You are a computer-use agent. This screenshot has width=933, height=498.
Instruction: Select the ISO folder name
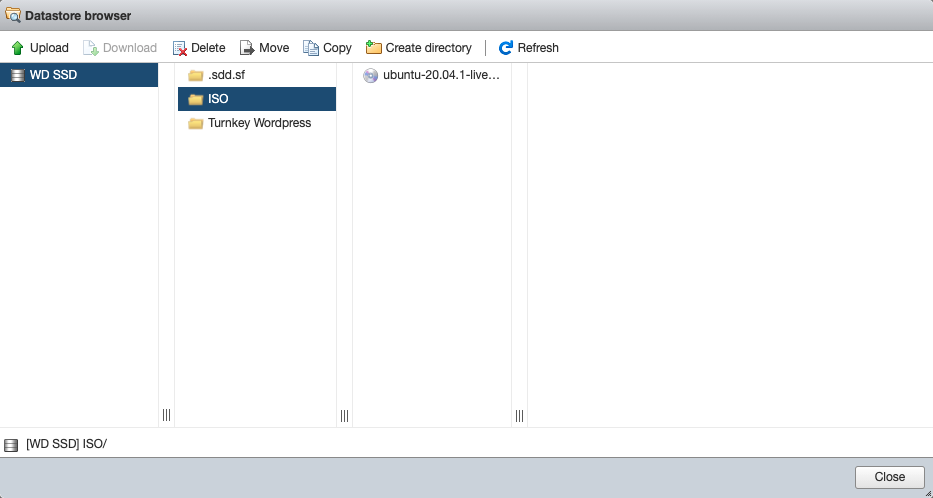[218, 99]
